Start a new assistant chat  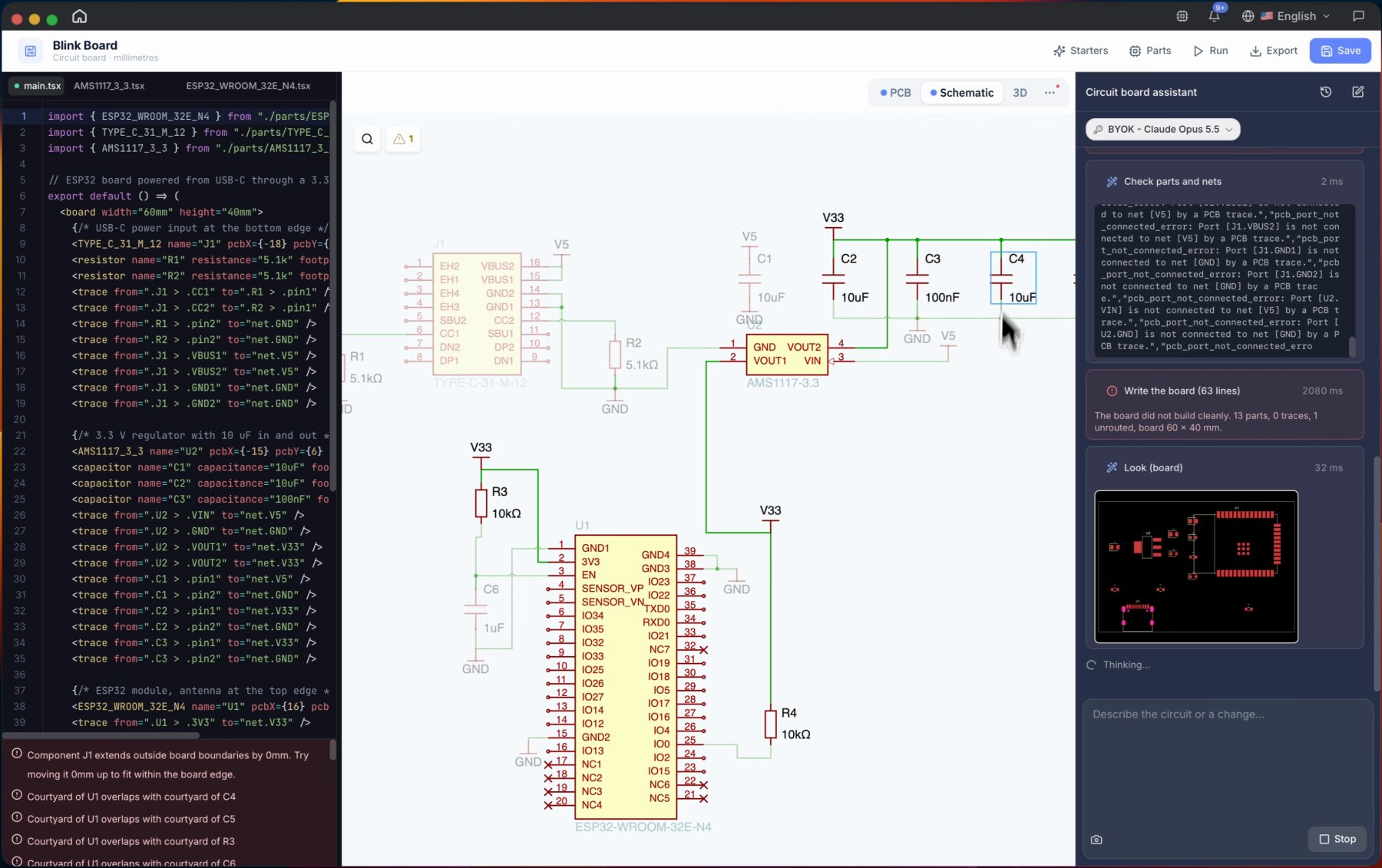pos(1357,92)
